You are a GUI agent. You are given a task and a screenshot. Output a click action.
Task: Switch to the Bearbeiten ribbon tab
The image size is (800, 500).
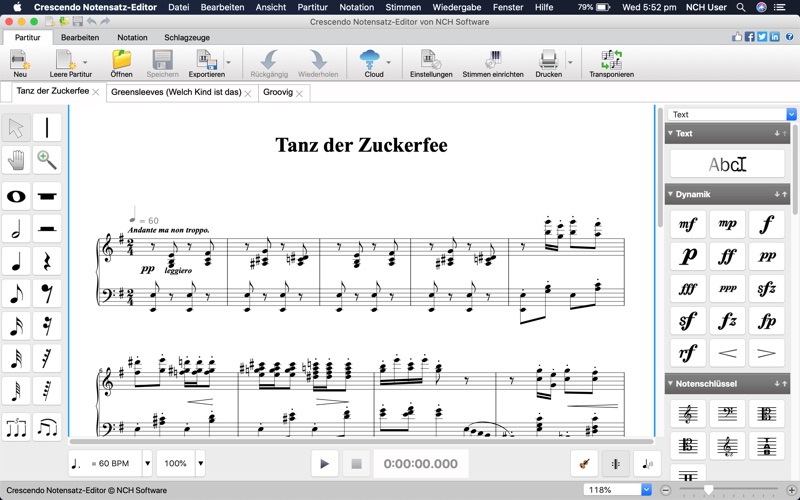[x=80, y=37]
